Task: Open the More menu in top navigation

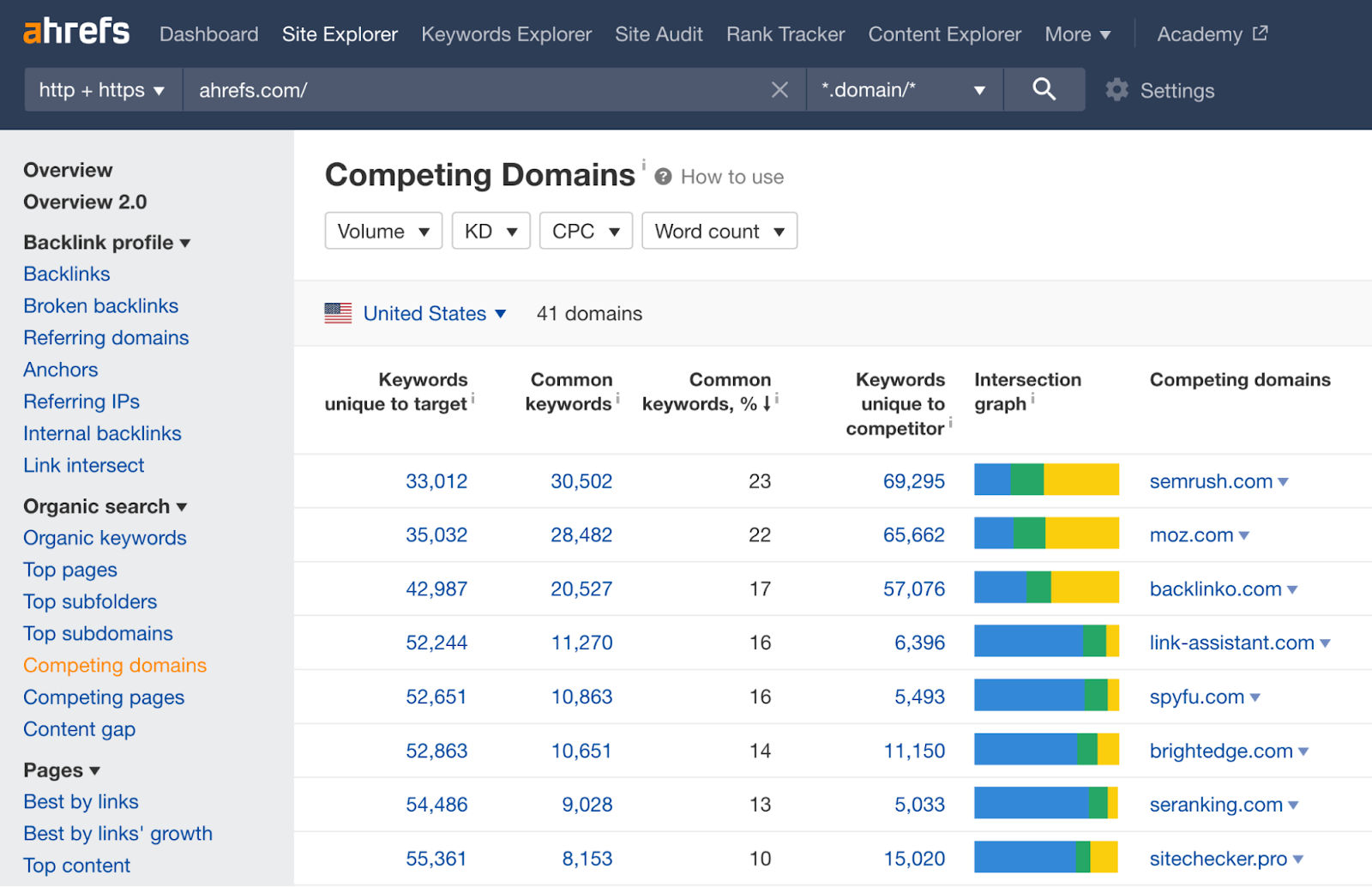Action: click(x=1078, y=34)
